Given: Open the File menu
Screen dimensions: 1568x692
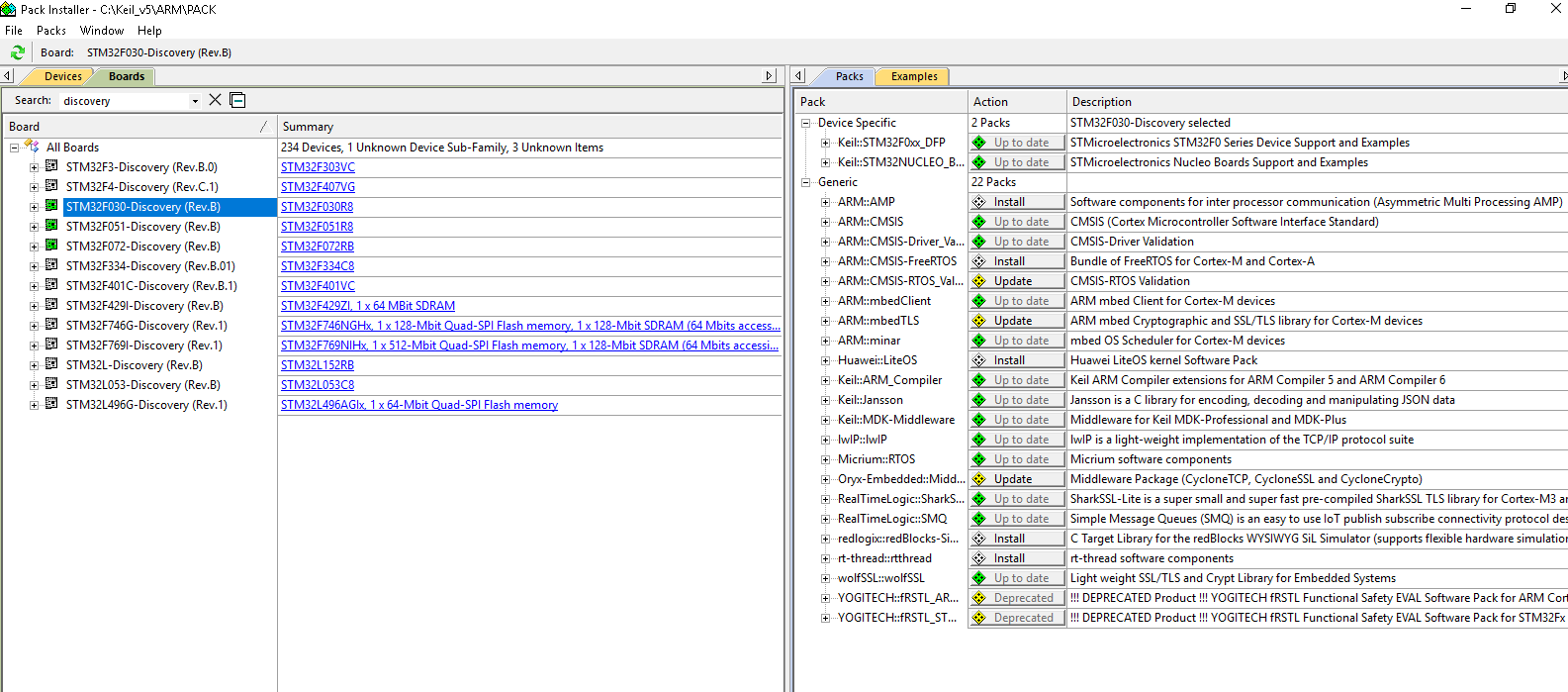Looking at the screenshot, I should click(14, 31).
